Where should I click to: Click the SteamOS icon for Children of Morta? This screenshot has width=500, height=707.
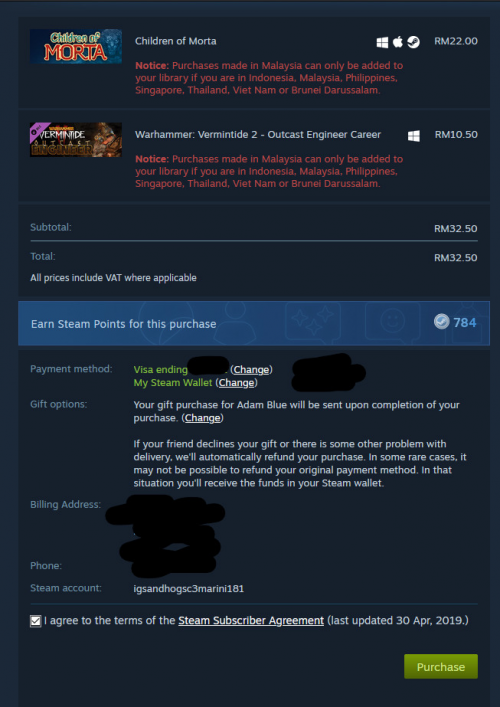(x=413, y=42)
